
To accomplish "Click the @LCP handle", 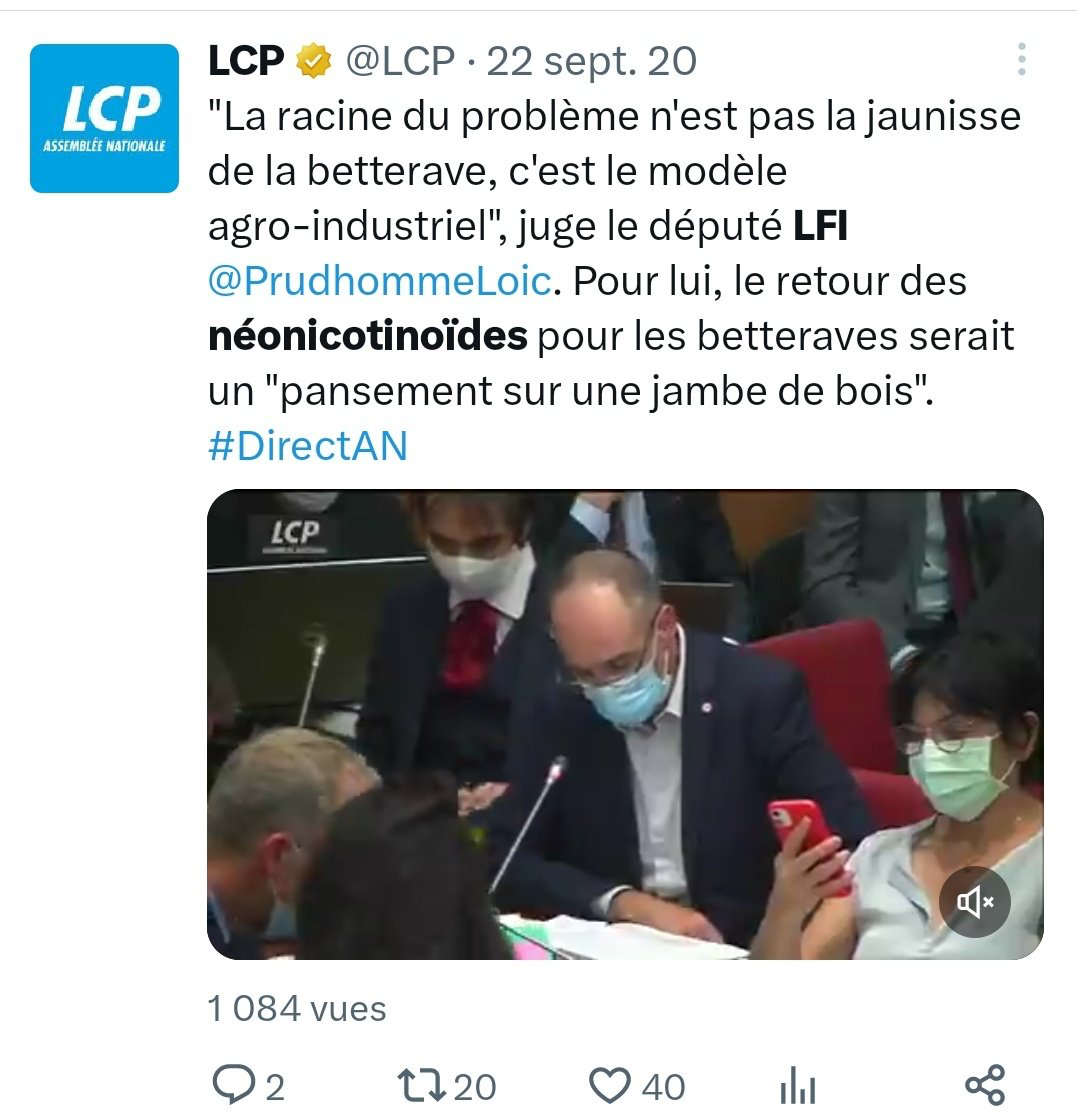I will 400,60.
